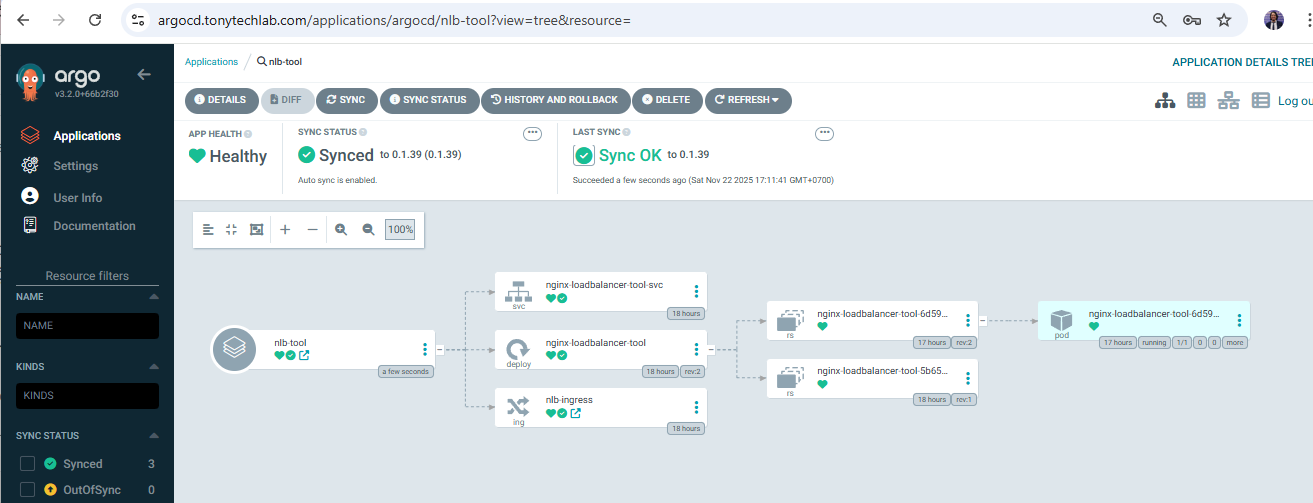Reload the page with the browser refresh icon
Screen dimensions: 1313x503
[x=94, y=20]
